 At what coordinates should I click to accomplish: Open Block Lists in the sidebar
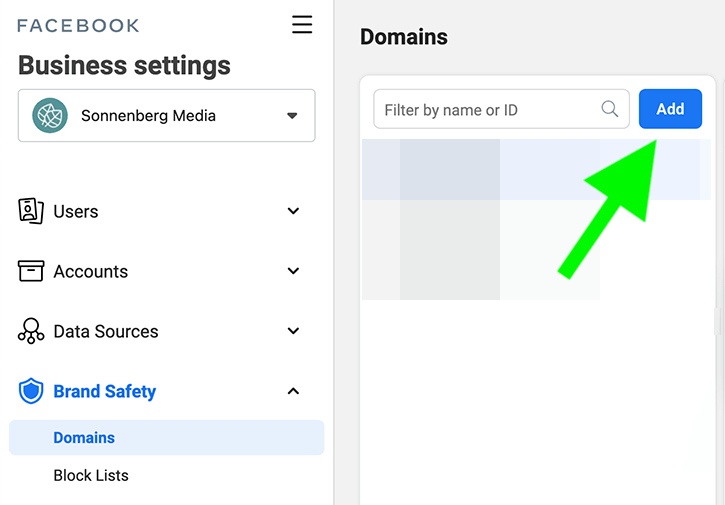(x=91, y=475)
